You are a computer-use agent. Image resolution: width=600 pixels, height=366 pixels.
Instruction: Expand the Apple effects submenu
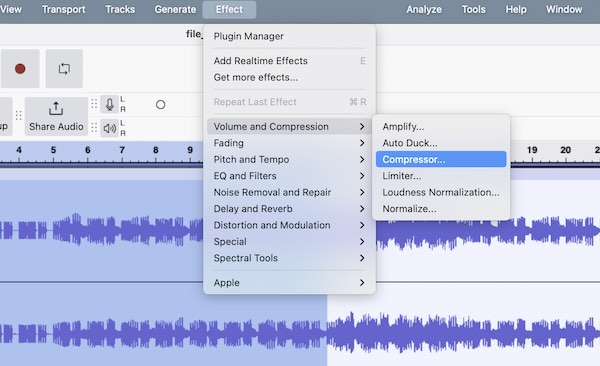289,283
